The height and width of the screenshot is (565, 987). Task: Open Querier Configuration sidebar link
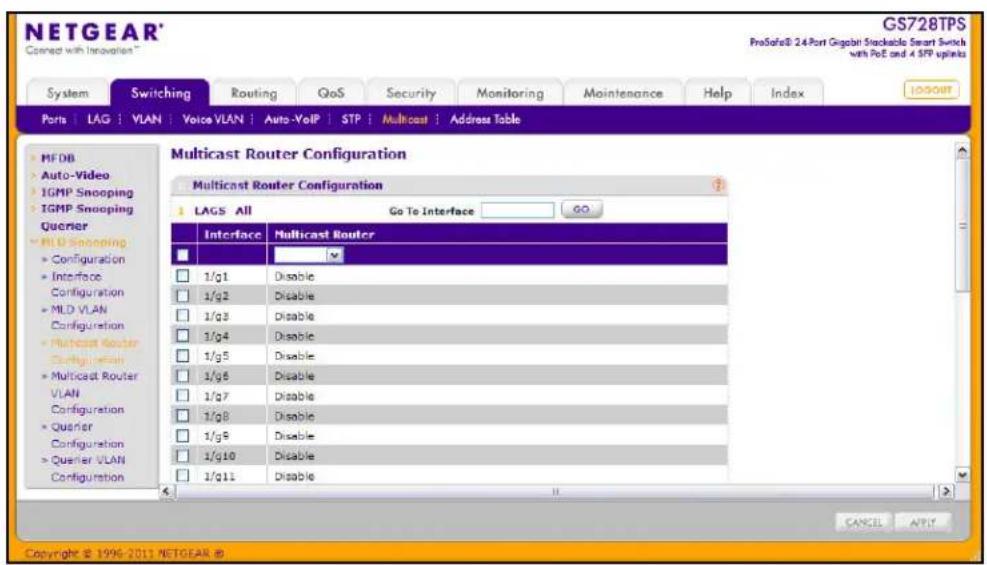(87, 435)
